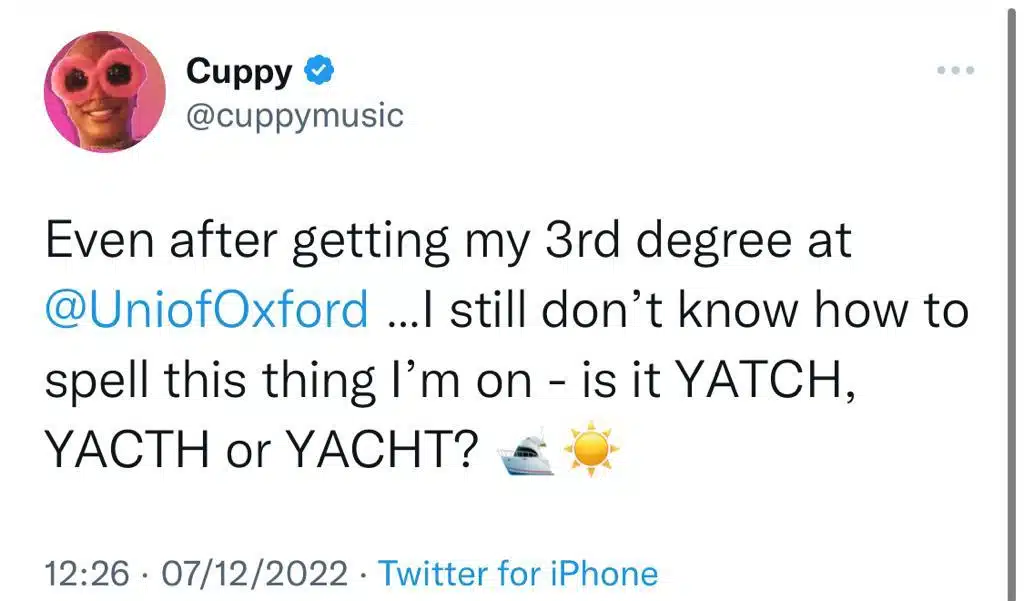Click the @cuppymusic handle
This screenshot has width=1024, height=601.
294,114
